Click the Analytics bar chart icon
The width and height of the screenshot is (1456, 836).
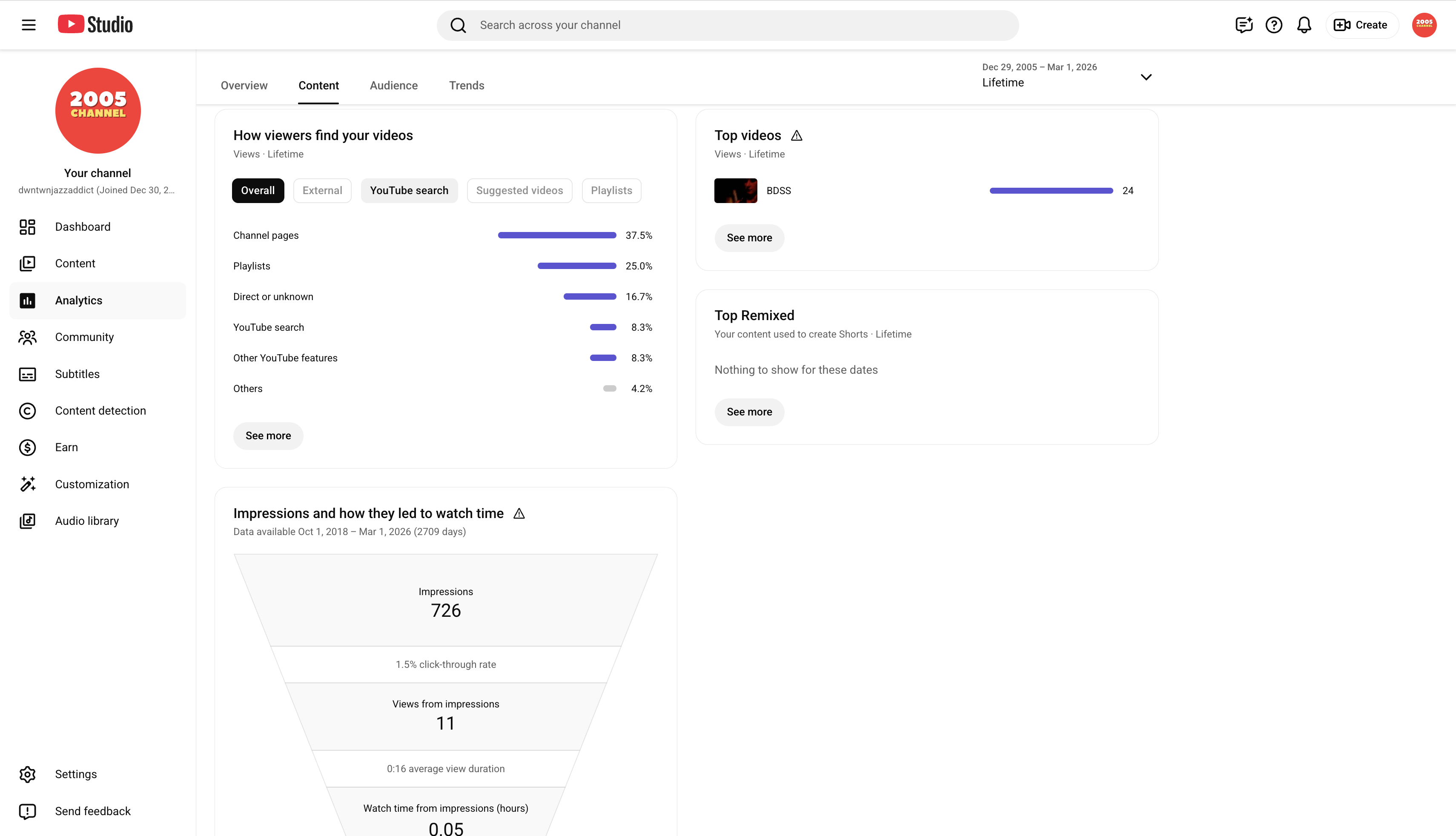[27, 300]
